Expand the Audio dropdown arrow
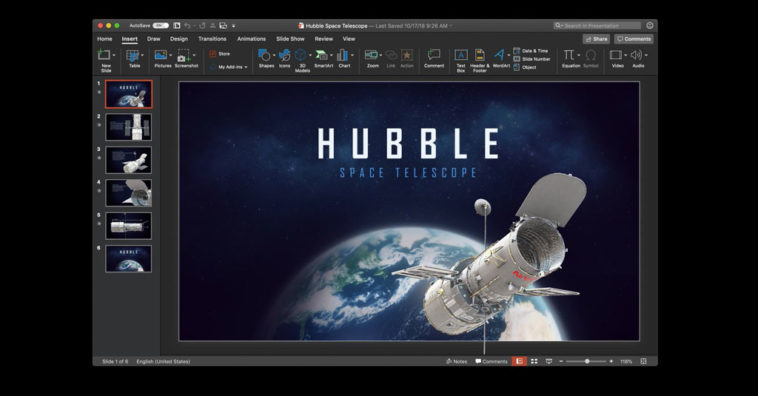Viewport: 758px width, 396px height. [x=646, y=55]
